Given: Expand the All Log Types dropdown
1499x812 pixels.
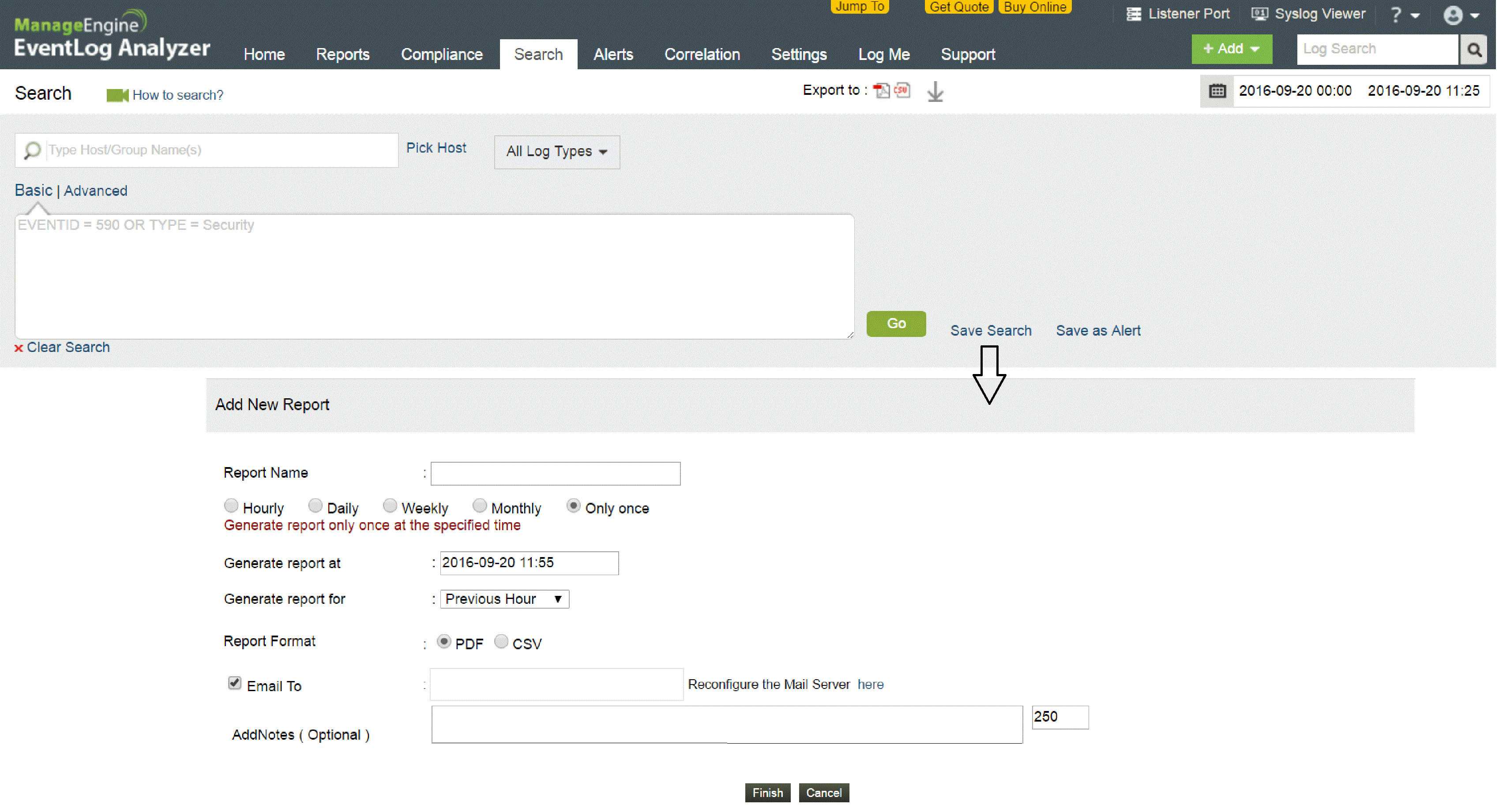Looking at the screenshot, I should pos(556,152).
